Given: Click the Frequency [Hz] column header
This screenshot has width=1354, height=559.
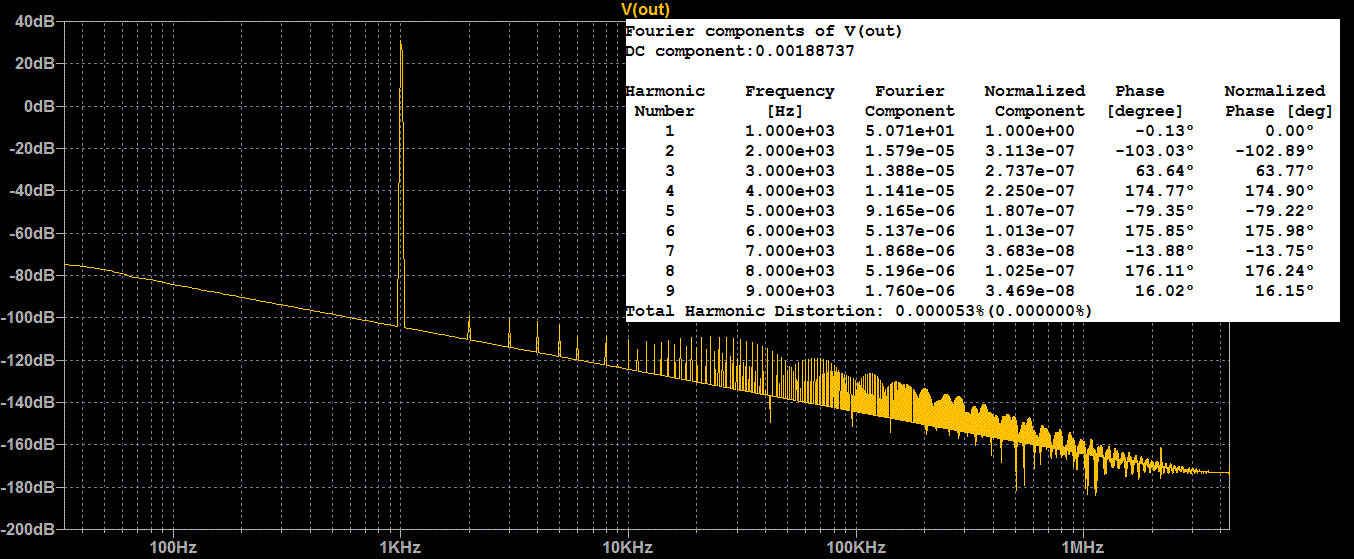Looking at the screenshot, I should coord(789,101).
